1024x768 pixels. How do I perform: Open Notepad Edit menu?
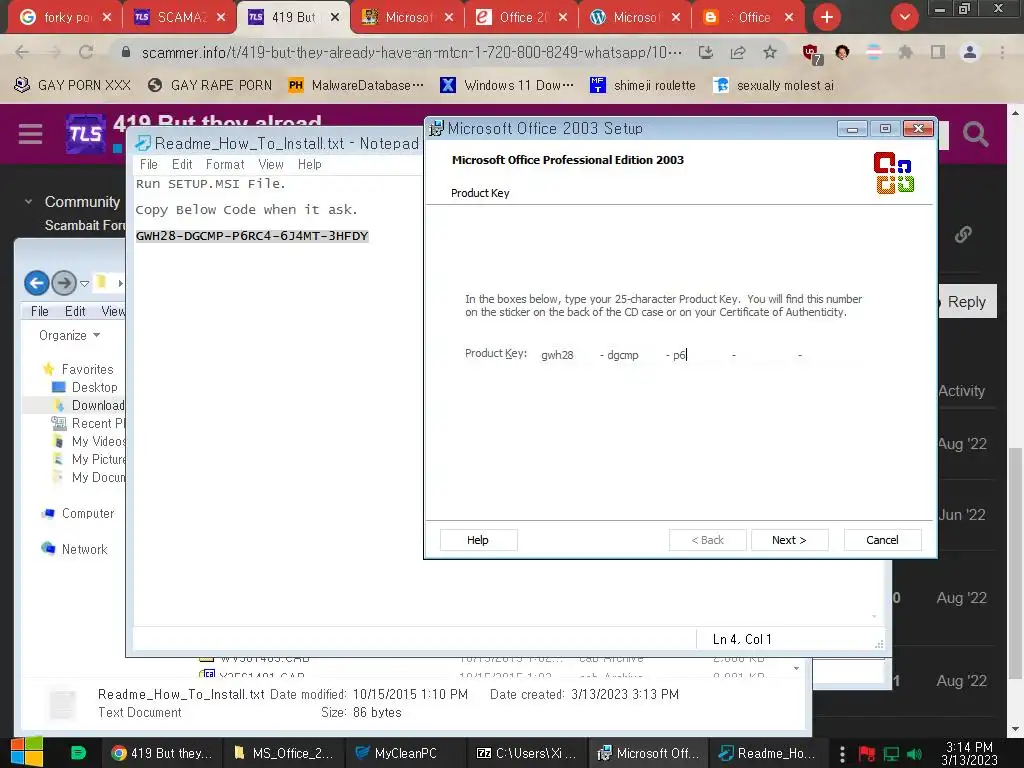182,165
